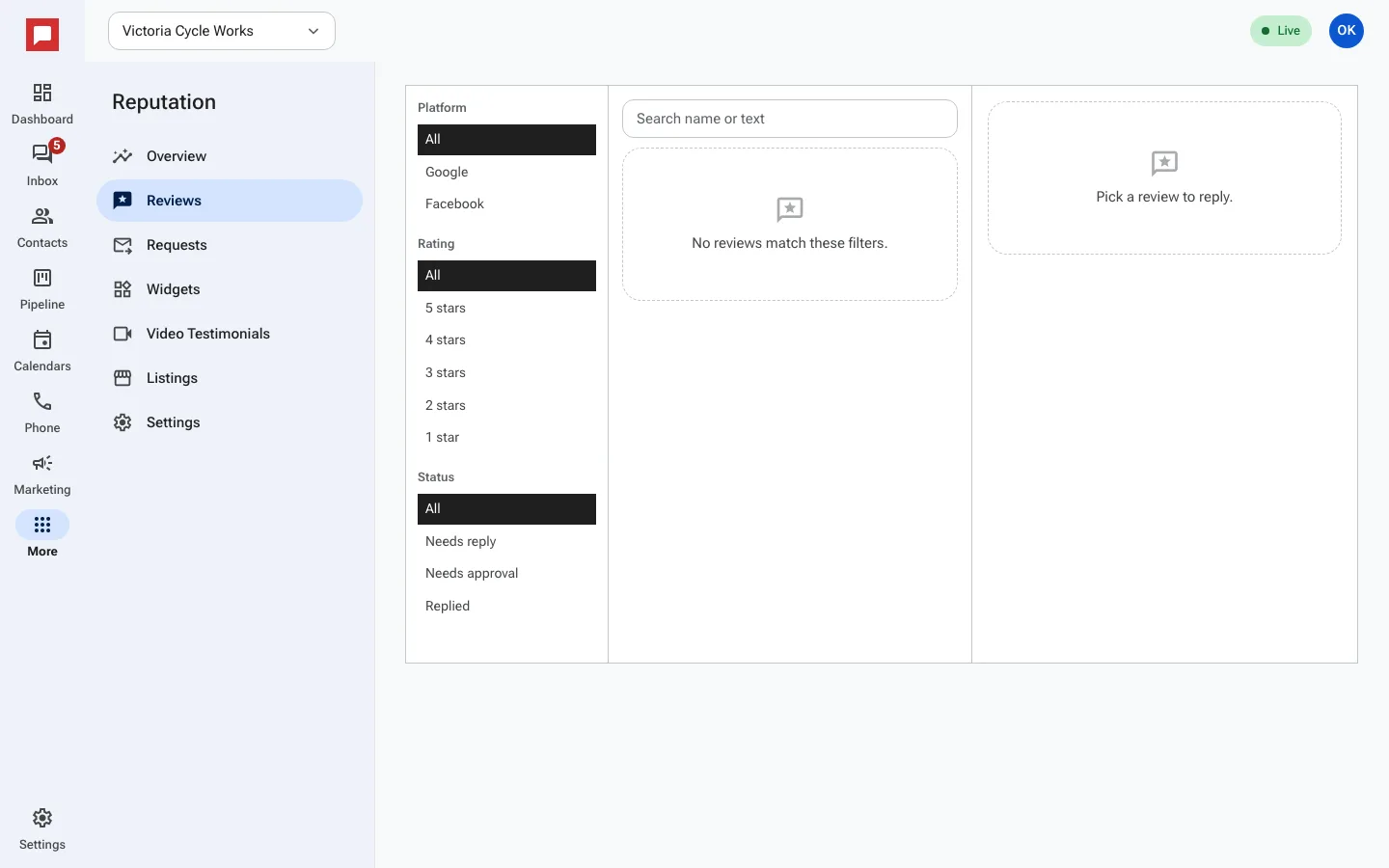
Task: Show reviews with Needs reply status
Action: coord(506,541)
